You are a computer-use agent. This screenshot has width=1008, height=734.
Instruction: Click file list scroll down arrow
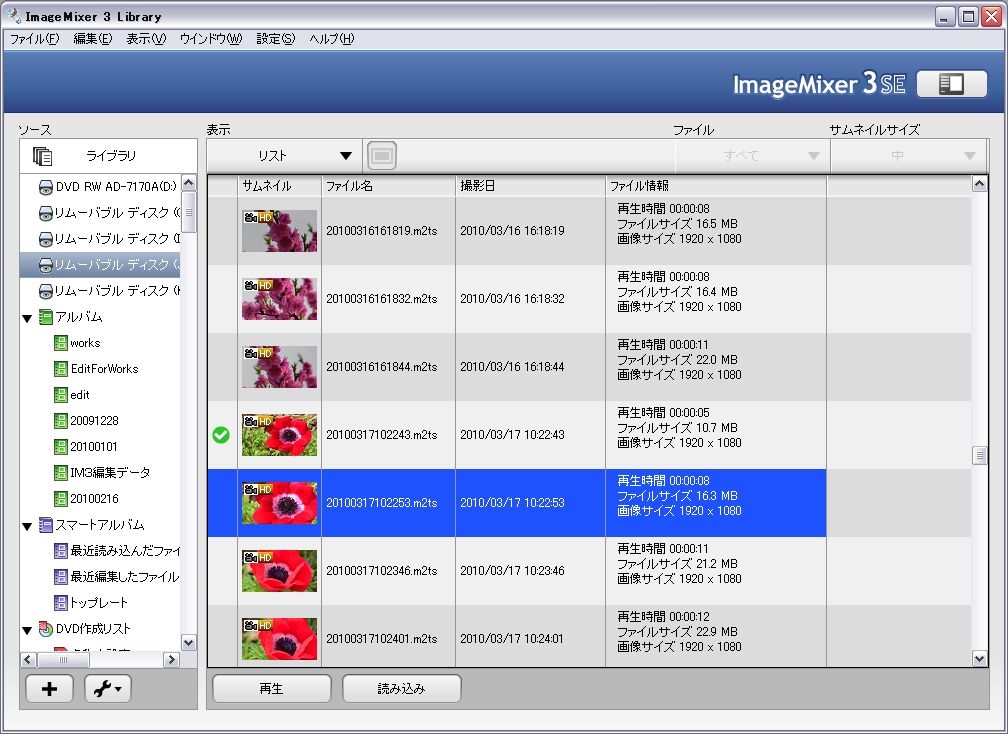click(x=979, y=658)
